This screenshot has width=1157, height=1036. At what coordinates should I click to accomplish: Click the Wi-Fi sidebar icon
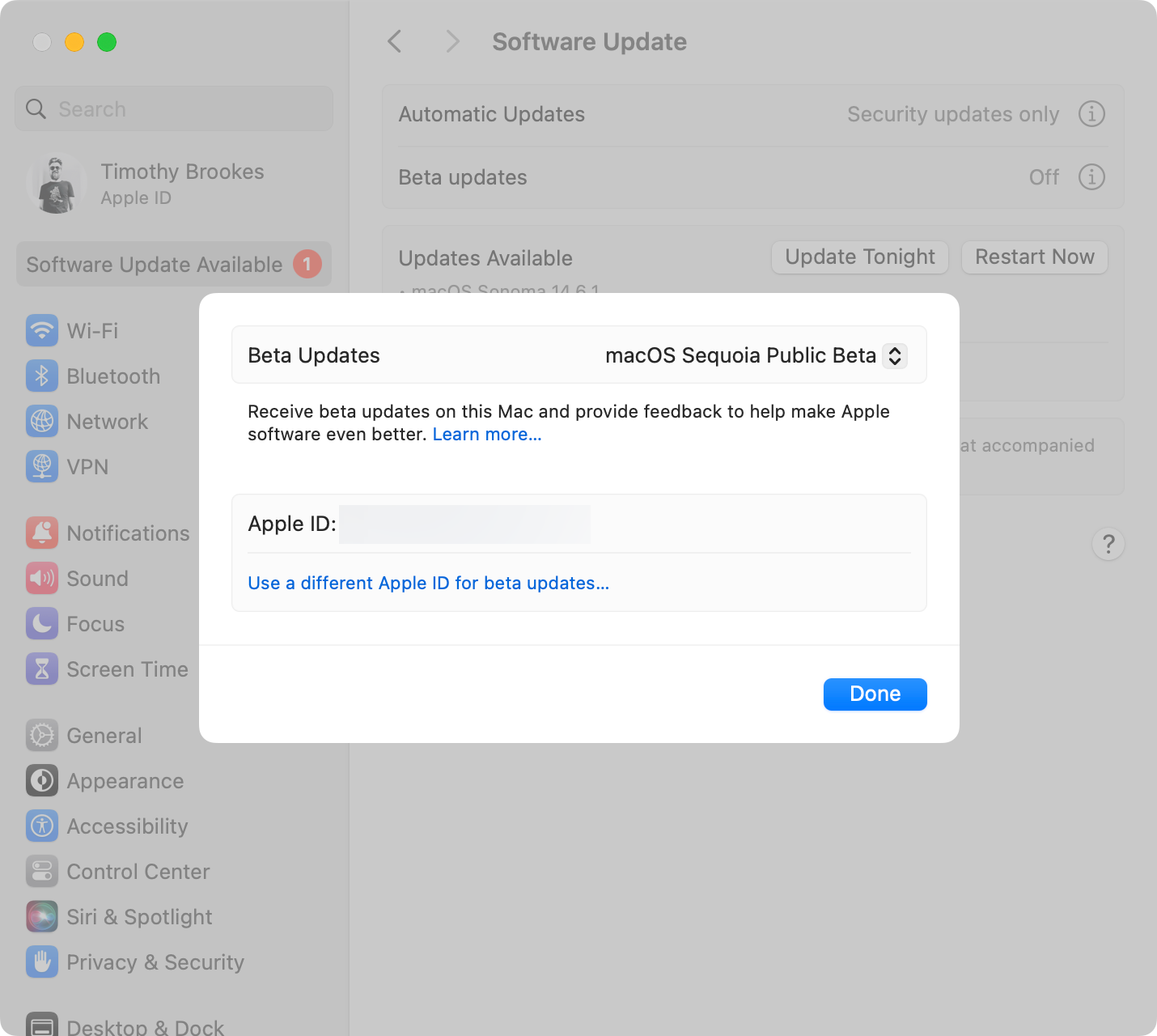pyautogui.click(x=42, y=330)
